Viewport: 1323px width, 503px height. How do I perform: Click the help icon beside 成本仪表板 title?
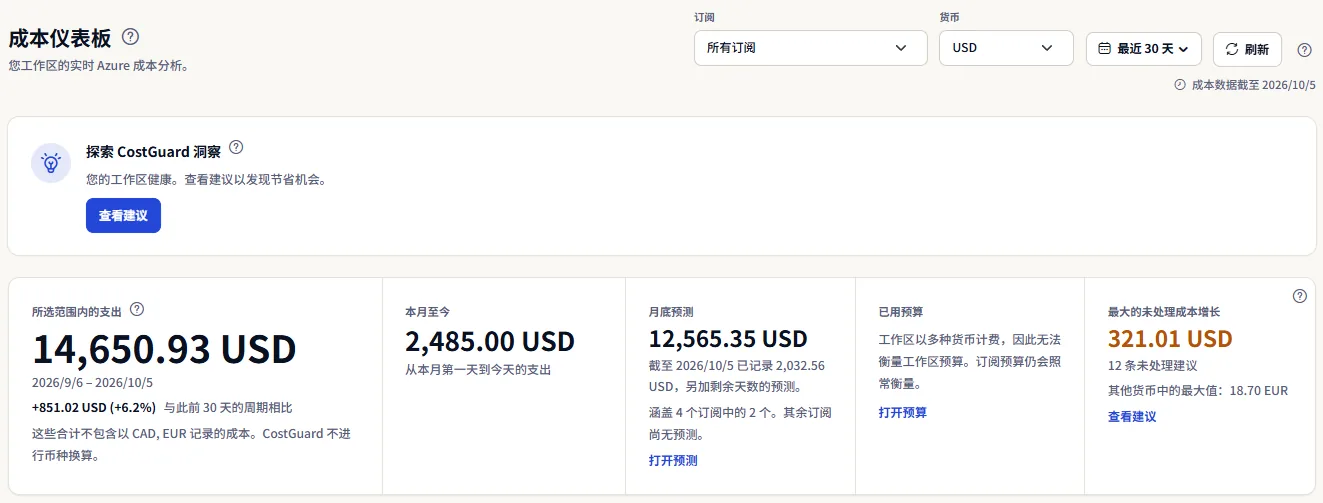pos(130,37)
